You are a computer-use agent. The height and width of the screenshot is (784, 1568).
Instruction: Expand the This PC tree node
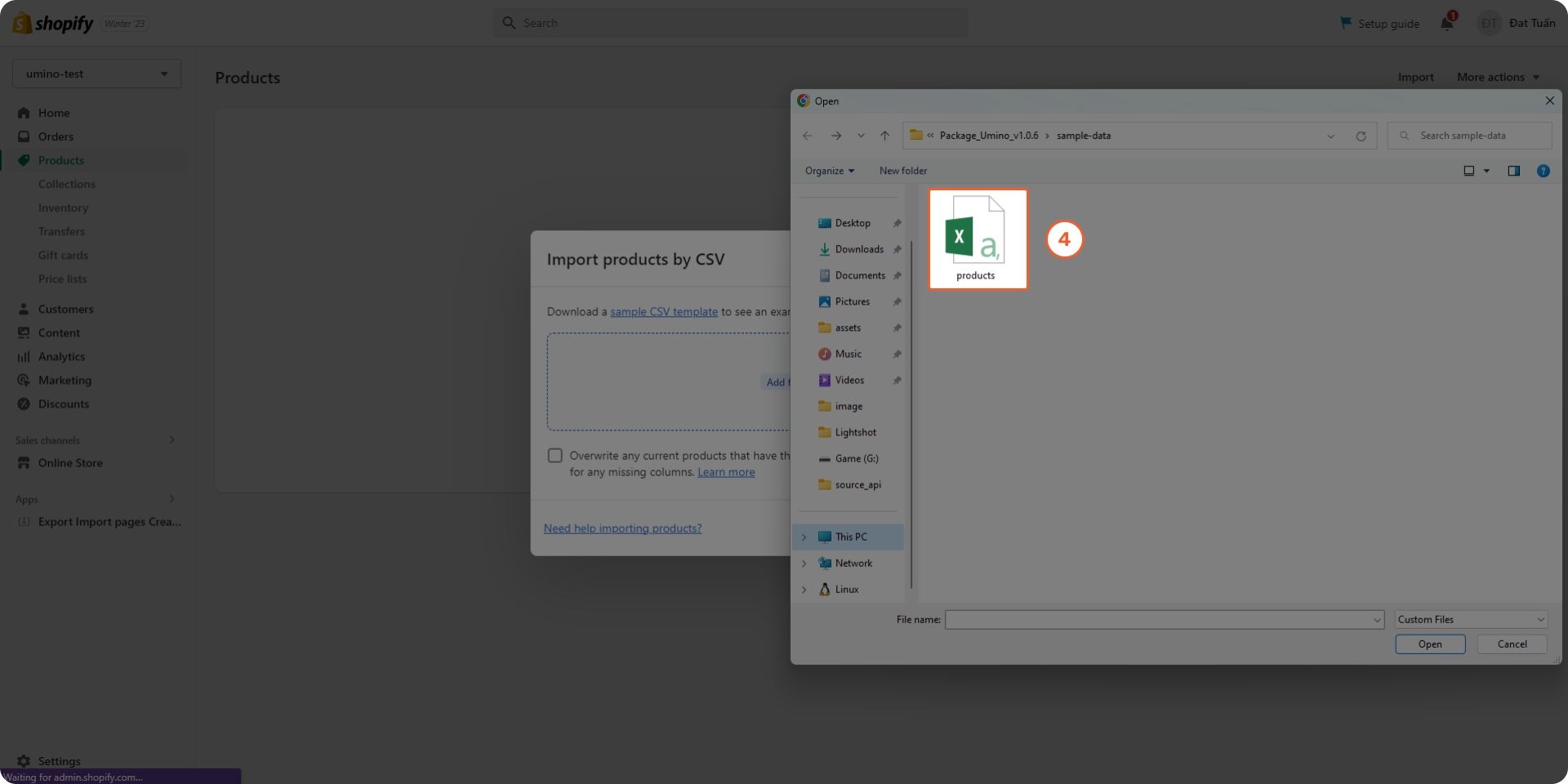[x=804, y=537]
